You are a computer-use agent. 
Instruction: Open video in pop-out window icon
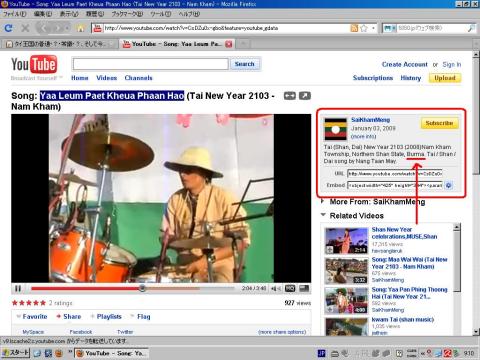point(305,96)
